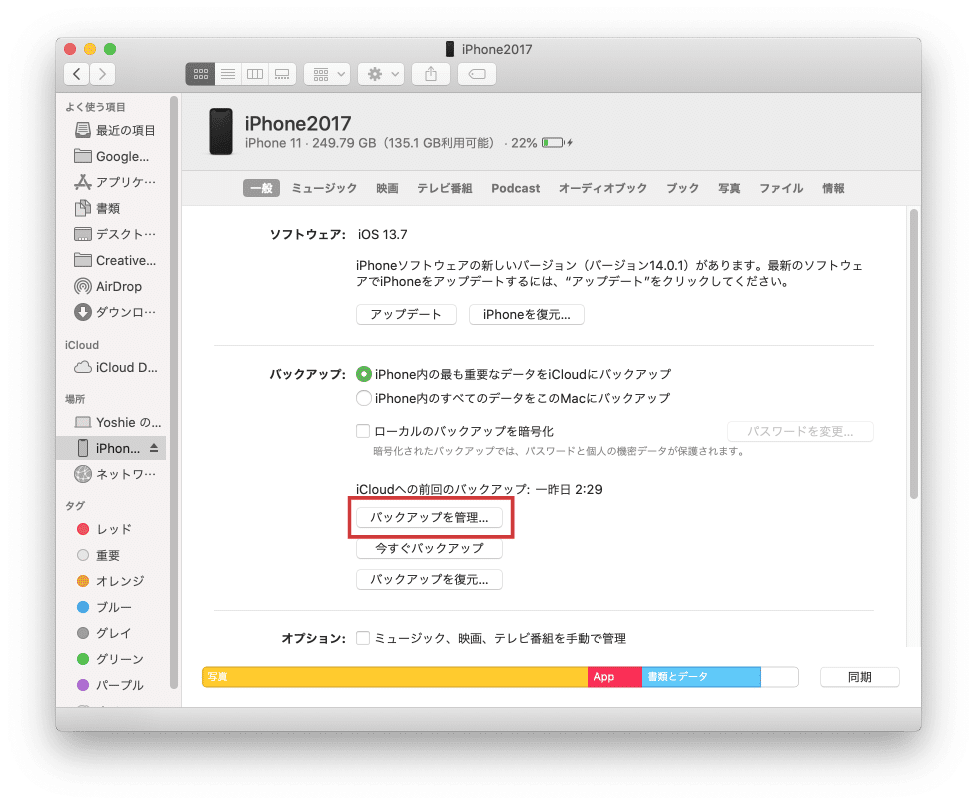This screenshot has height=805, width=977.
Task: Switch to the ファイル tab
Action: [x=781, y=188]
